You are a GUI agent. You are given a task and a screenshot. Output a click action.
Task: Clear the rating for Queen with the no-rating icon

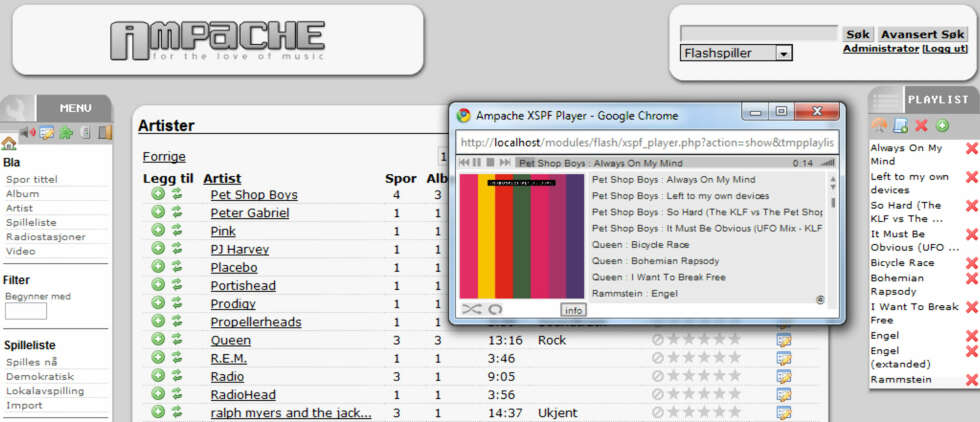[x=658, y=339]
